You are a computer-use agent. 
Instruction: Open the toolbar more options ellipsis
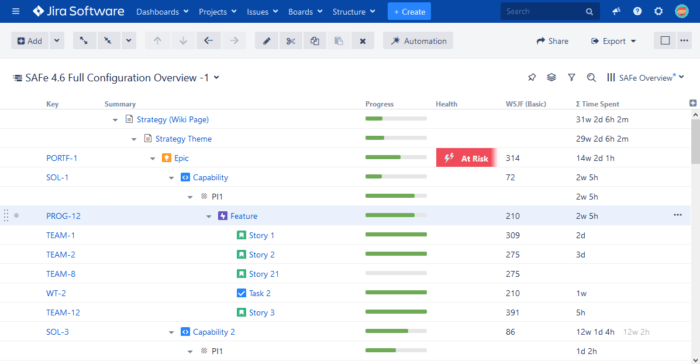tap(684, 41)
